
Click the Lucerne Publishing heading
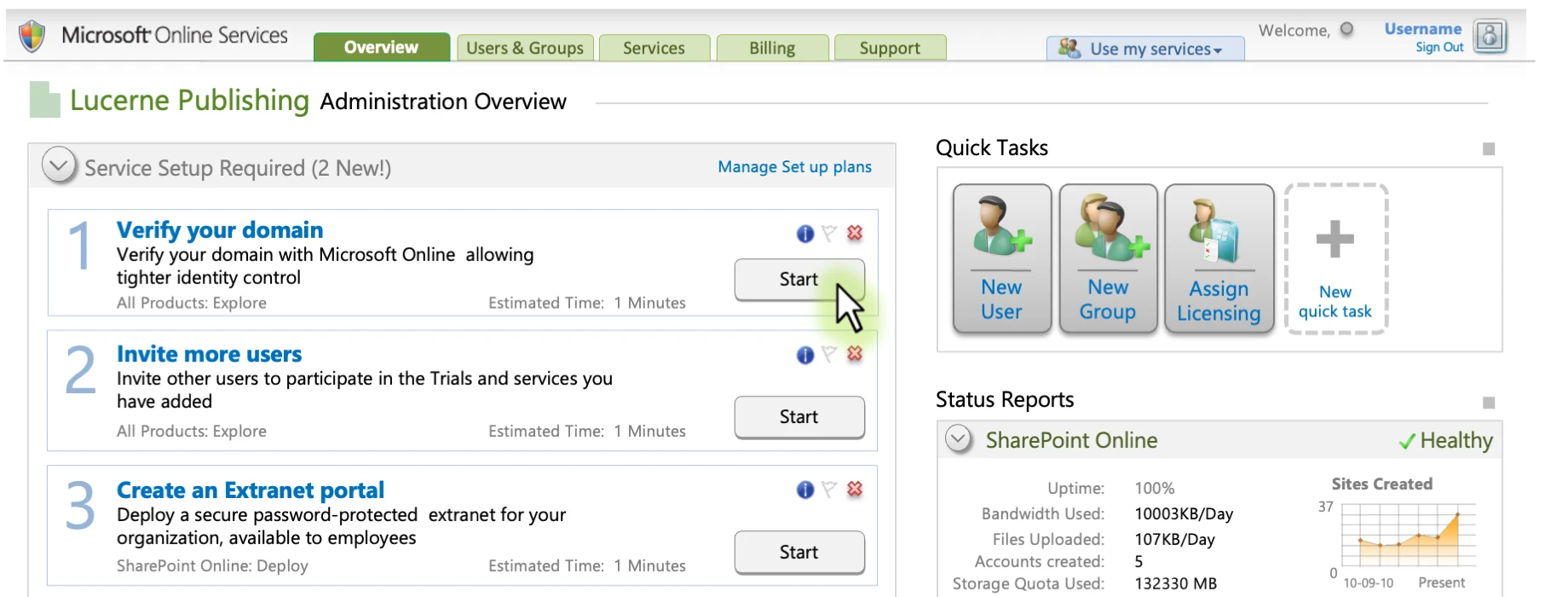[x=189, y=101]
